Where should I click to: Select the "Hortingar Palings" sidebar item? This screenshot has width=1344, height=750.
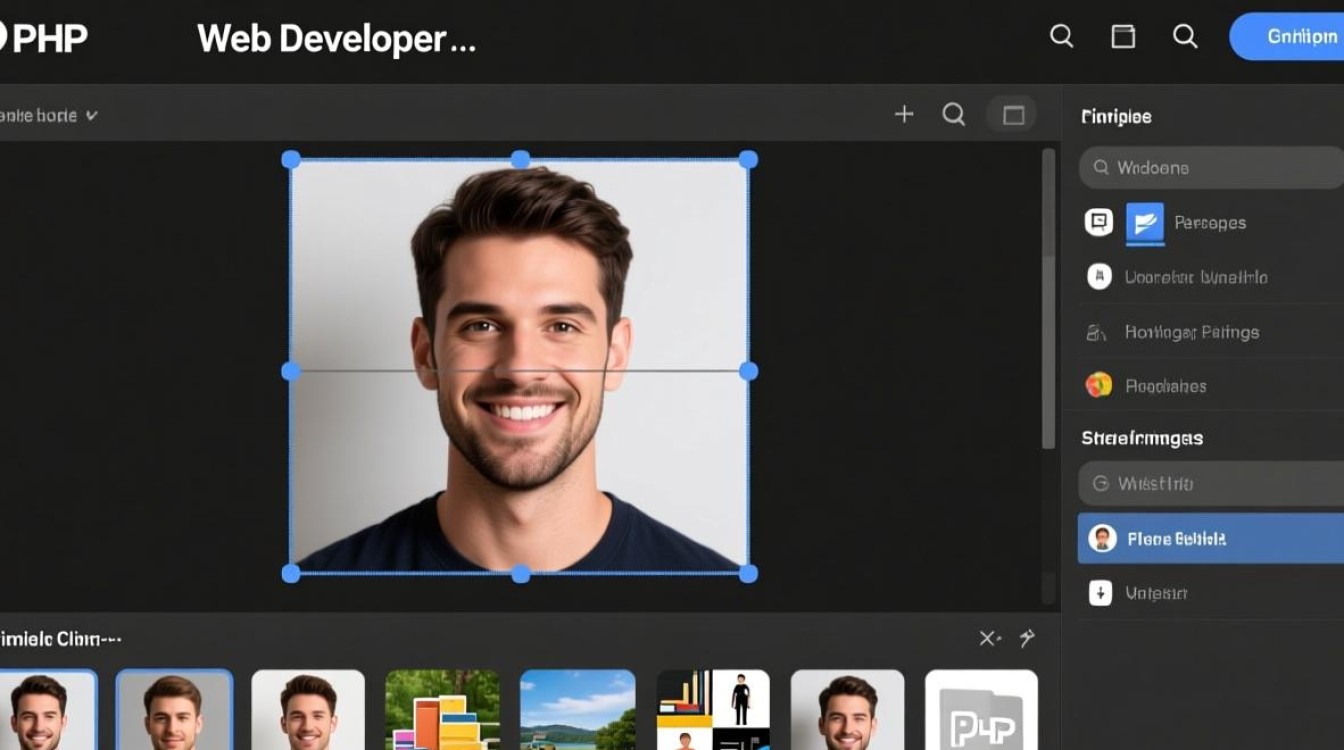[1191, 332]
